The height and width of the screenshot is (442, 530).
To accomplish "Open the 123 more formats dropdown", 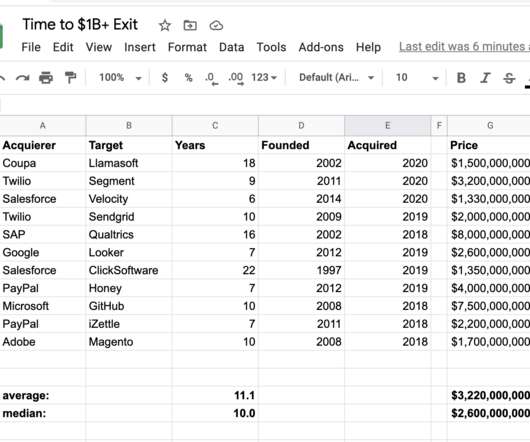I will coord(264,78).
